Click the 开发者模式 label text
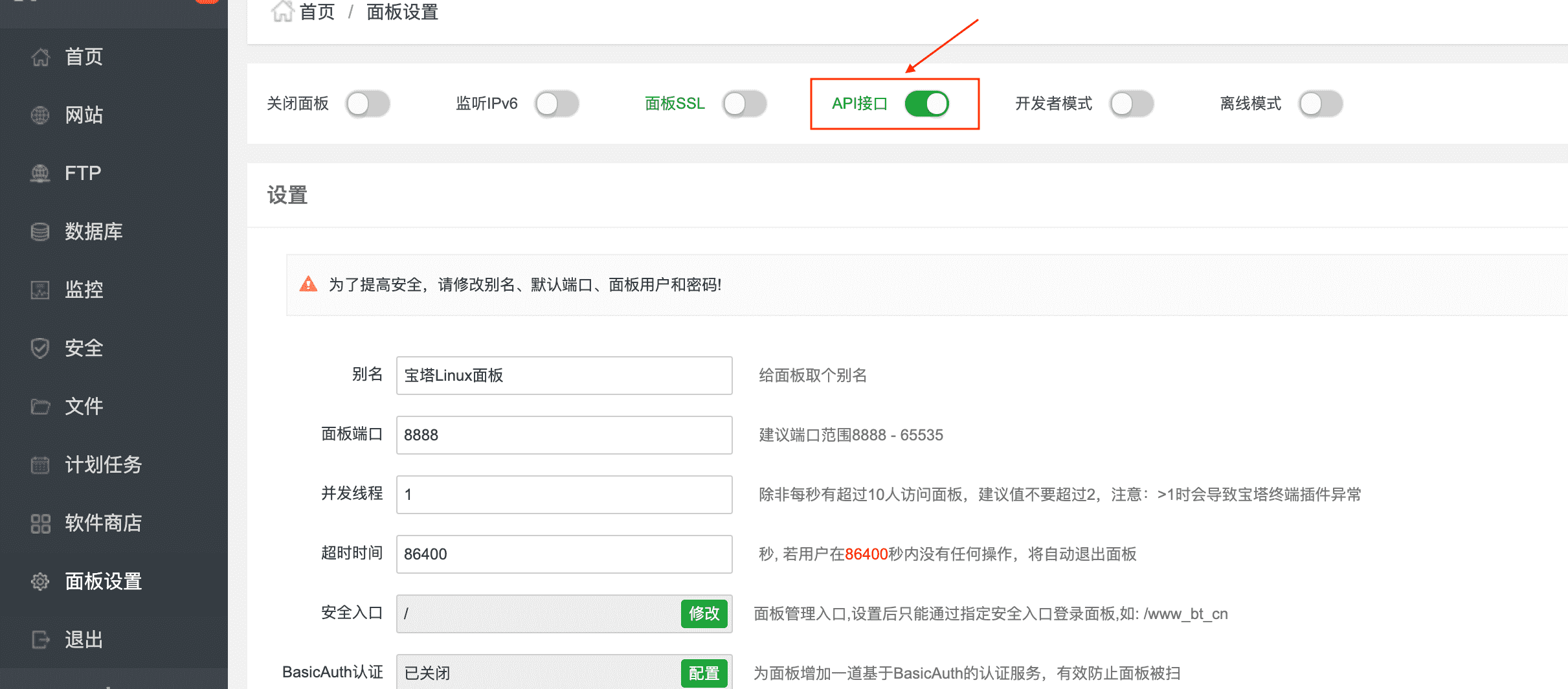The height and width of the screenshot is (689, 1568). coord(1053,104)
